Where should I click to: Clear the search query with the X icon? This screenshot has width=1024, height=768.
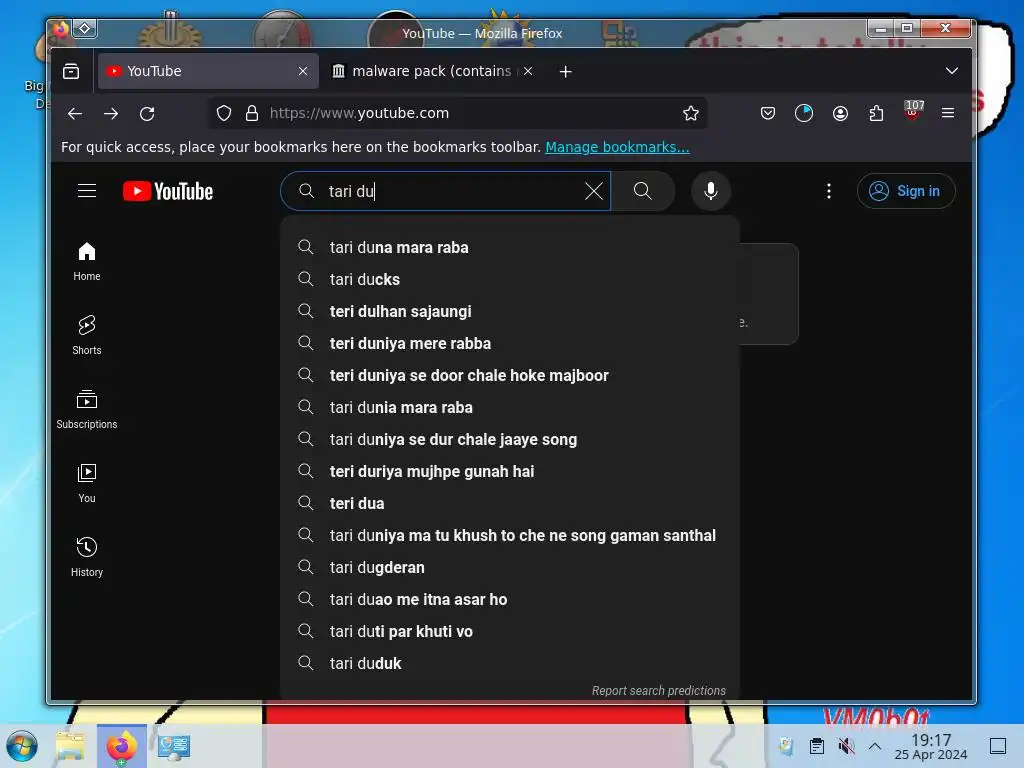tap(594, 191)
